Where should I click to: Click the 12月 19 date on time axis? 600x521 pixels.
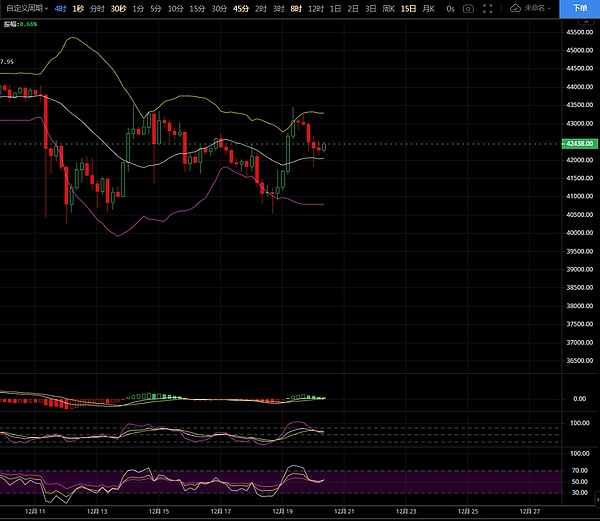tap(281, 510)
